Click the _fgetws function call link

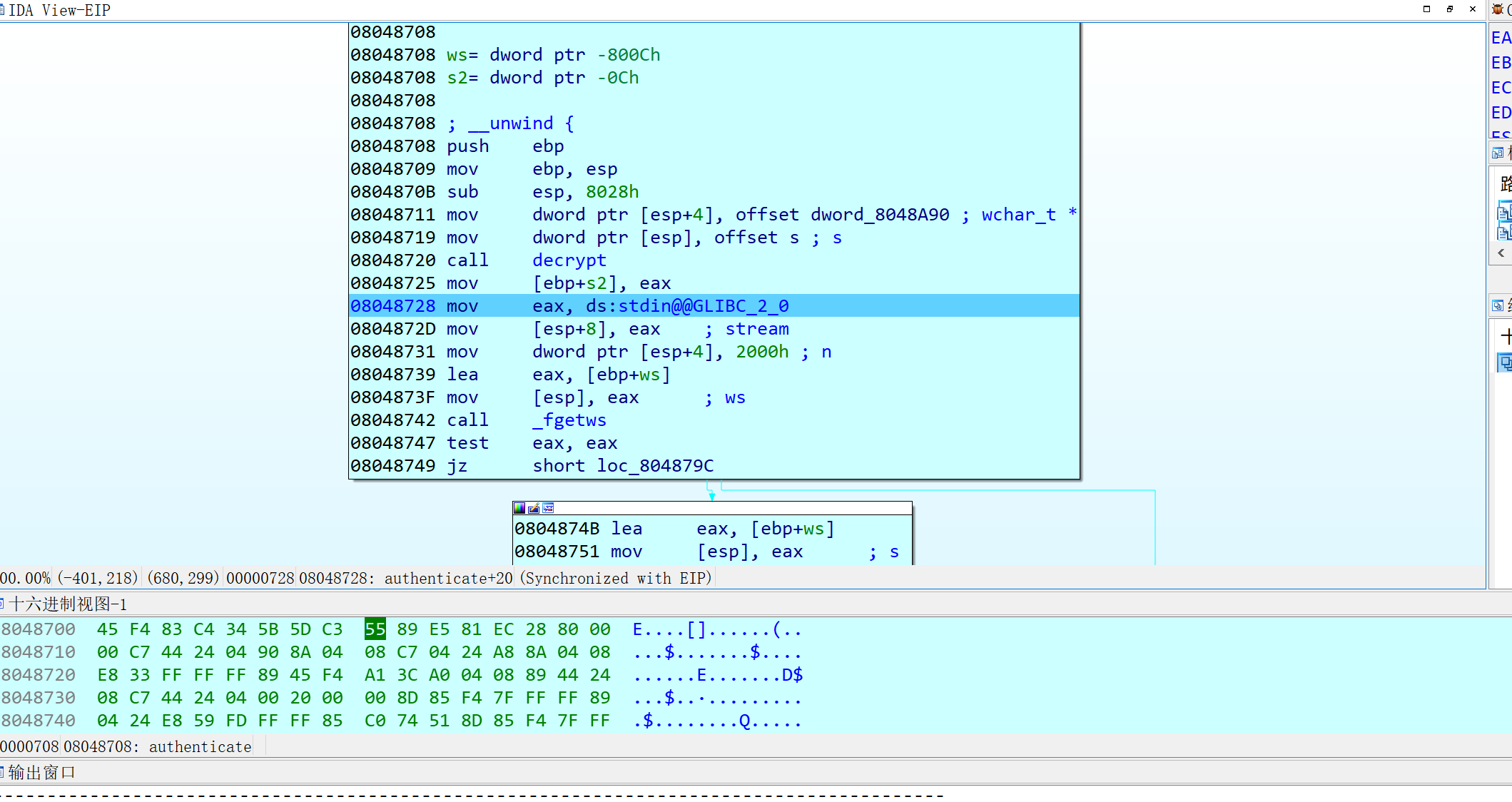(569, 420)
